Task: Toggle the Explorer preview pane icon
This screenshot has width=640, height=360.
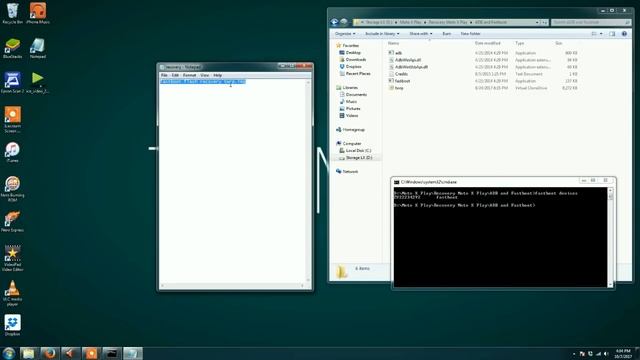Action: 612,34
